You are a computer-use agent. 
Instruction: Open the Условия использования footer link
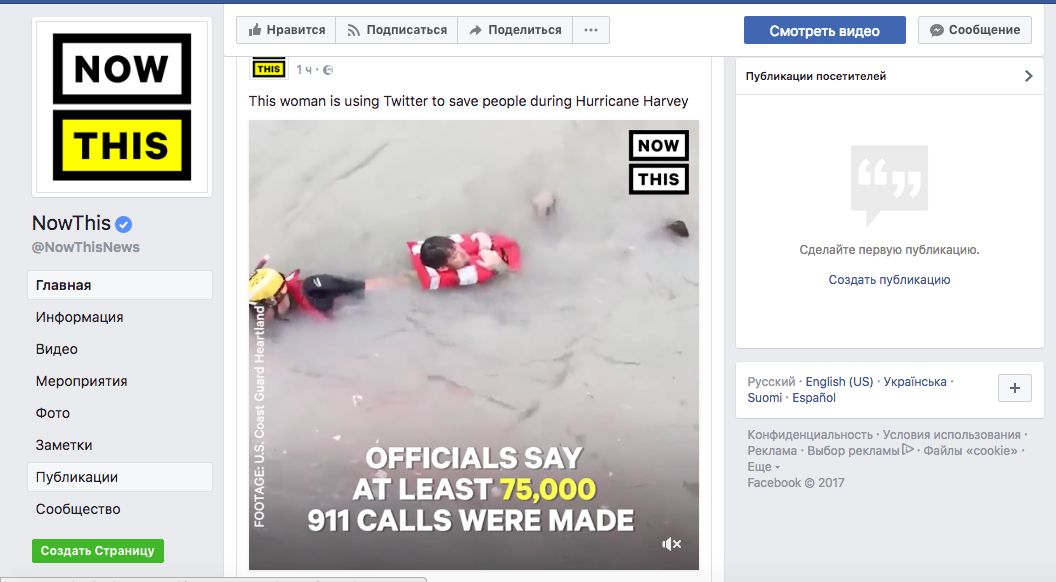(x=952, y=434)
